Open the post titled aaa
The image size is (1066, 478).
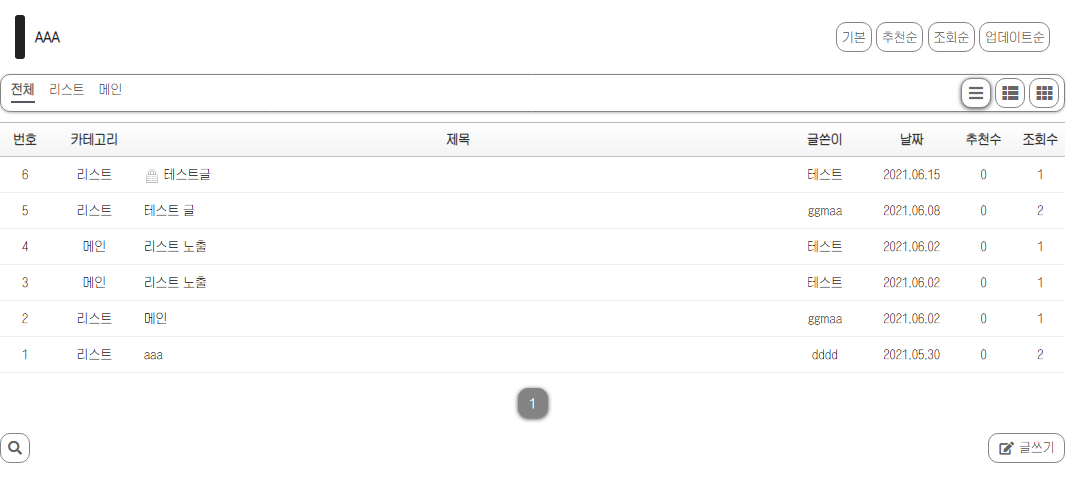pos(153,355)
